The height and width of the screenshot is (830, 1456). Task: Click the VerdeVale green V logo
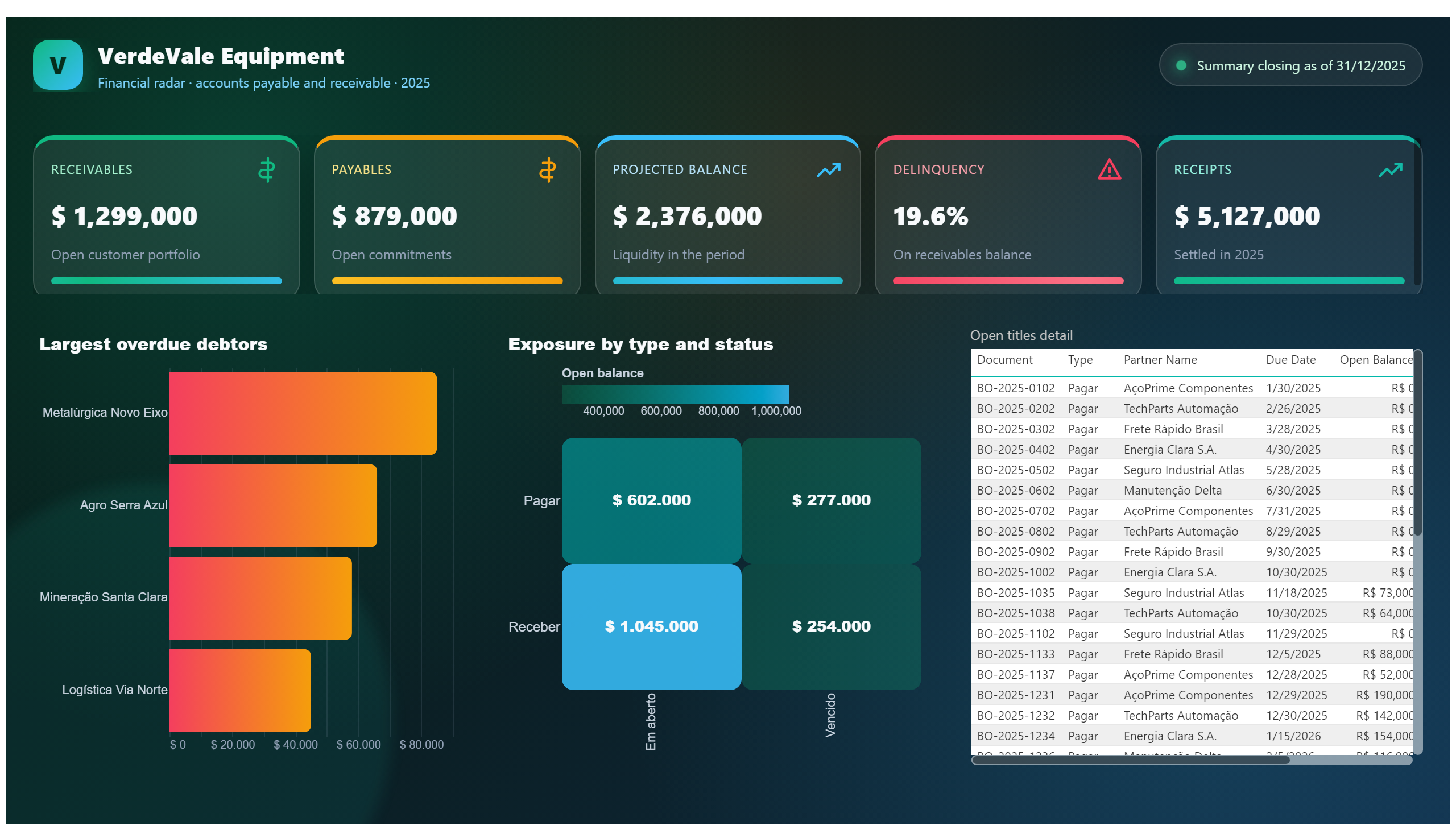(x=57, y=65)
